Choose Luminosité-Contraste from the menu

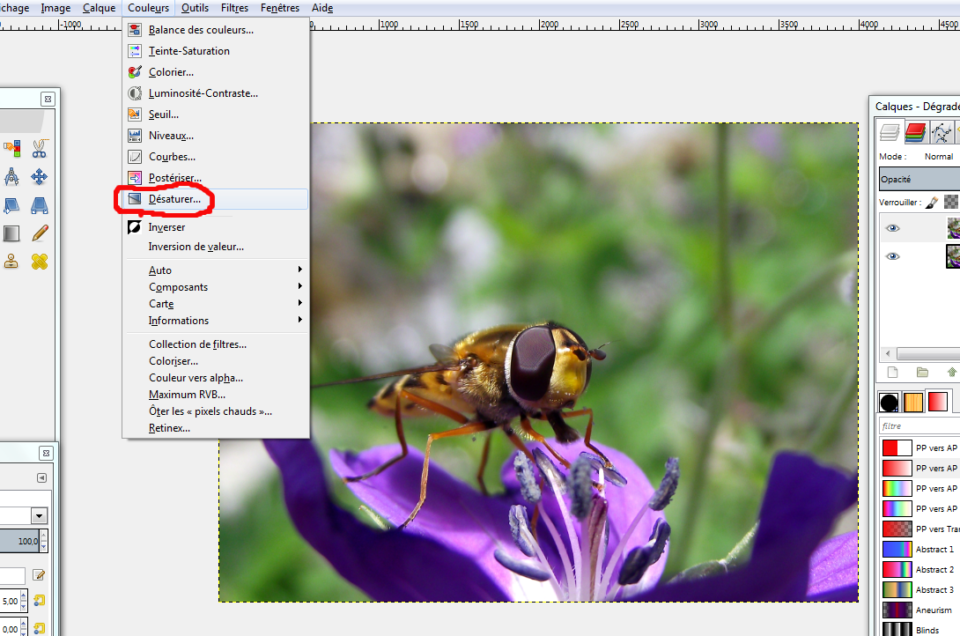click(x=216, y=93)
